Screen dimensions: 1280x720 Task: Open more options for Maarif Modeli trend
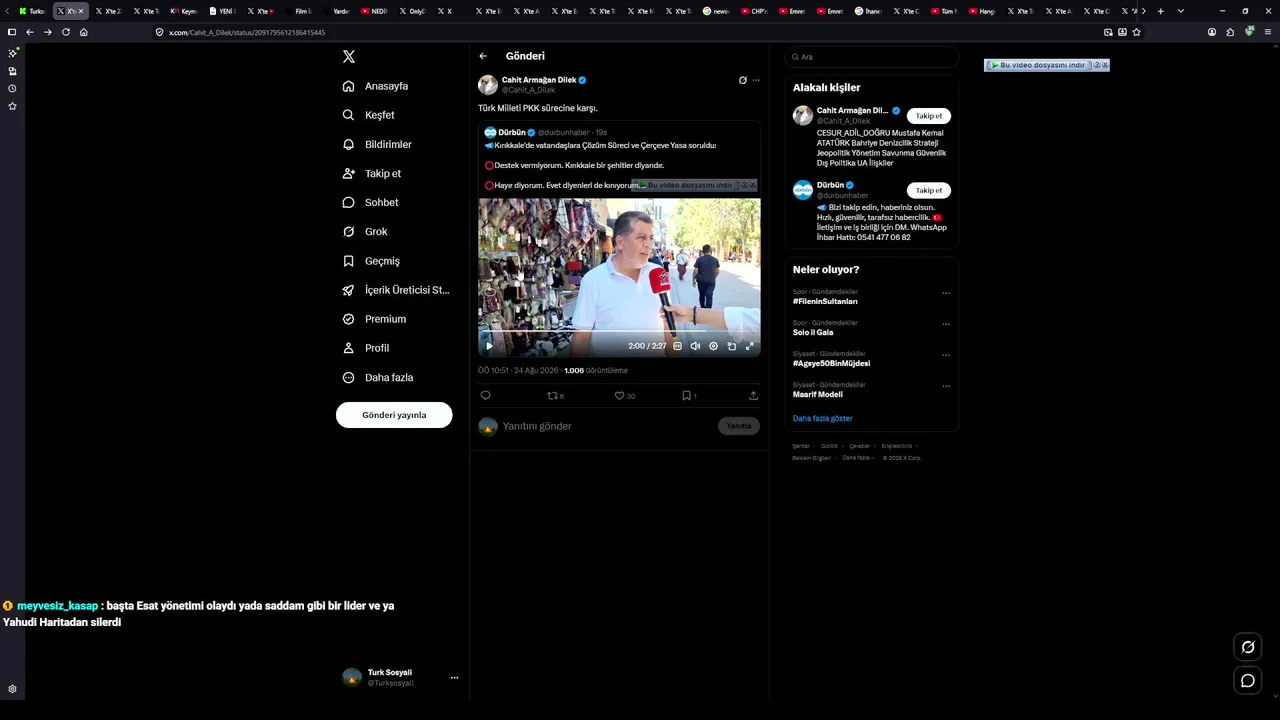(946, 386)
